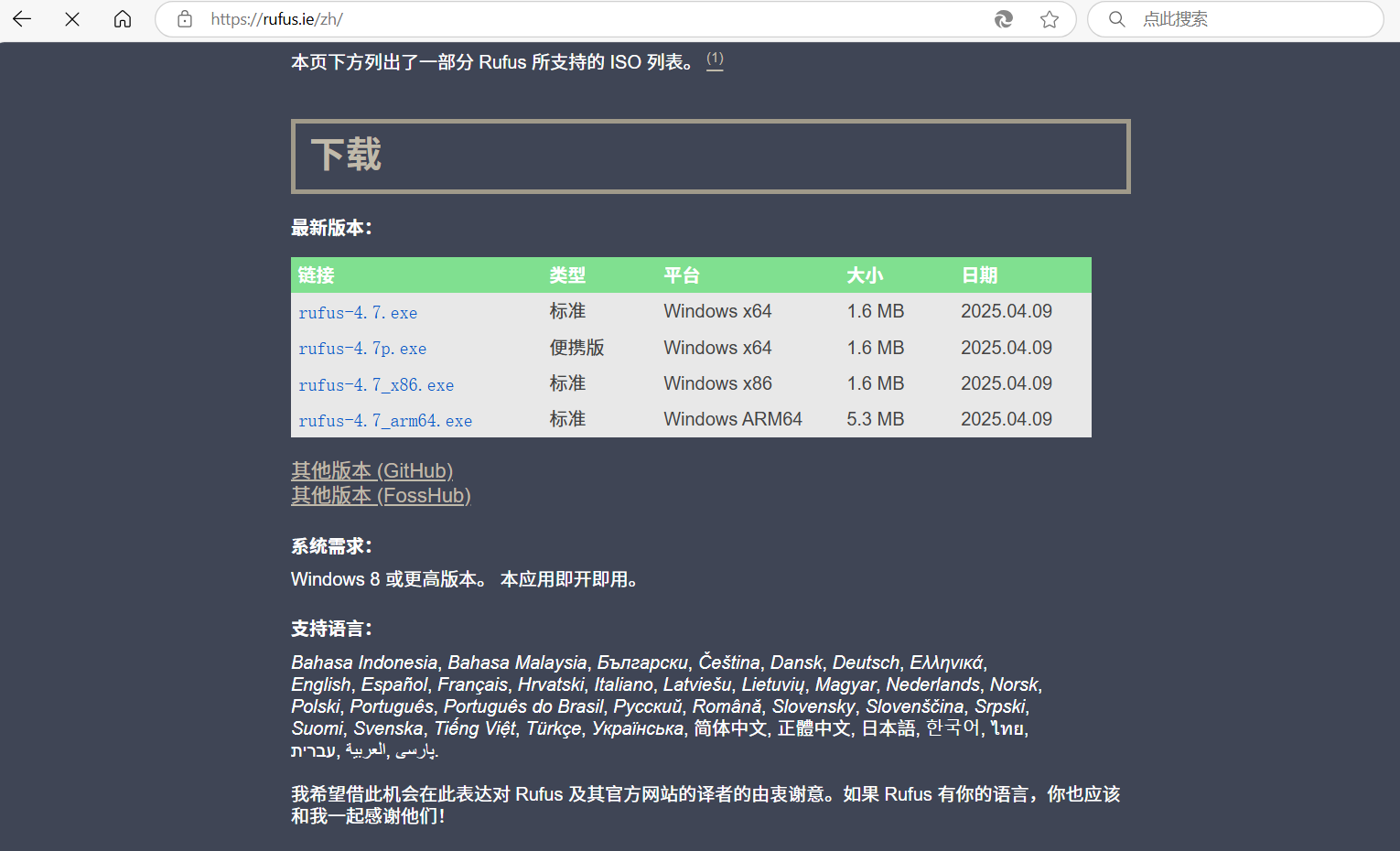Click the 日期 column header

point(979,275)
